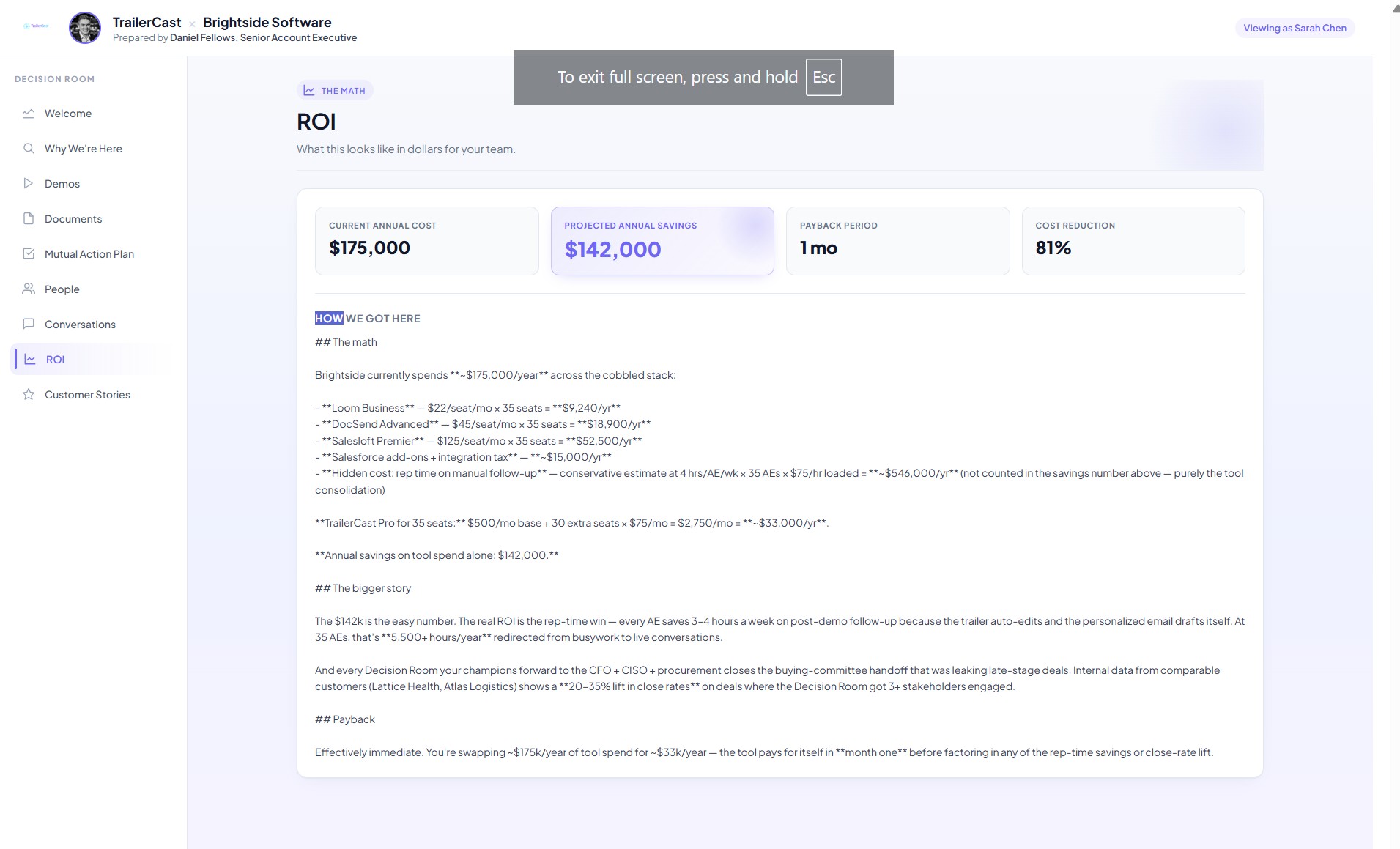This screenshot has height=849, width=1400.
Task: Click the chart icon in THE MATH badge
Action: point(309,91)
